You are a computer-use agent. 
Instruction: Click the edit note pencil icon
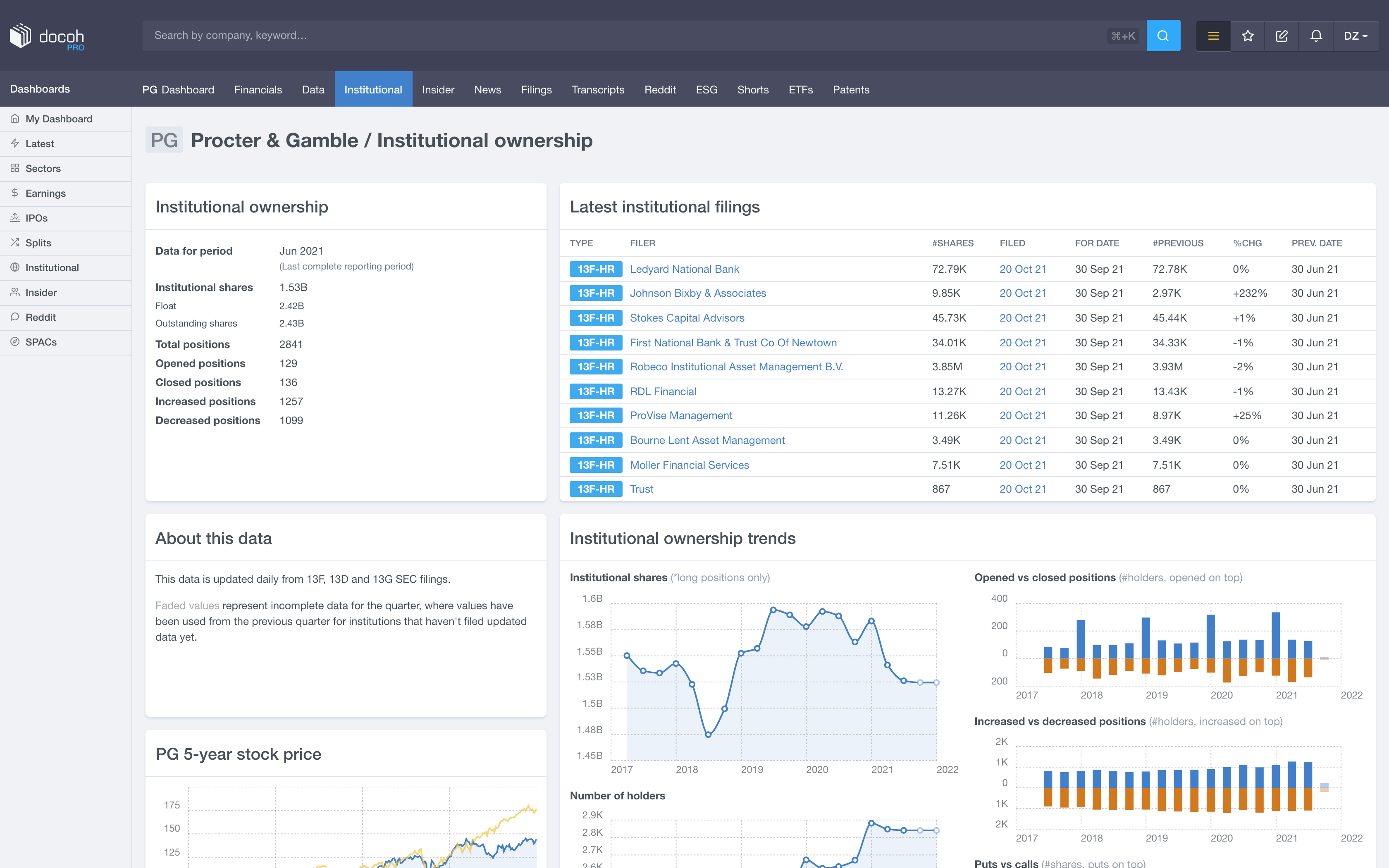[x=1282, y=36]
